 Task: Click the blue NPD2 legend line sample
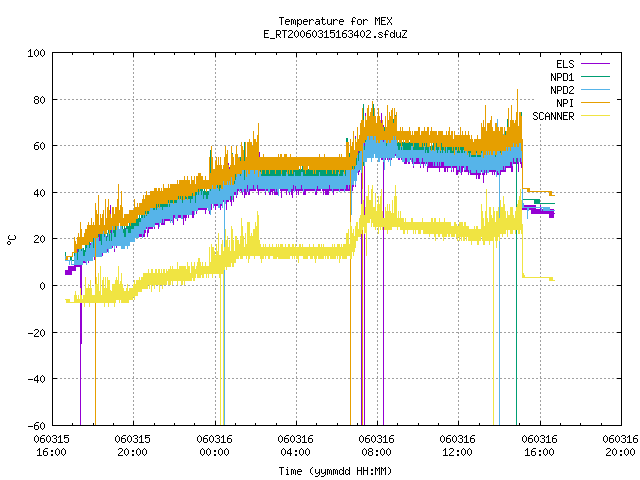pyautogui.click(x=596, y=90)
